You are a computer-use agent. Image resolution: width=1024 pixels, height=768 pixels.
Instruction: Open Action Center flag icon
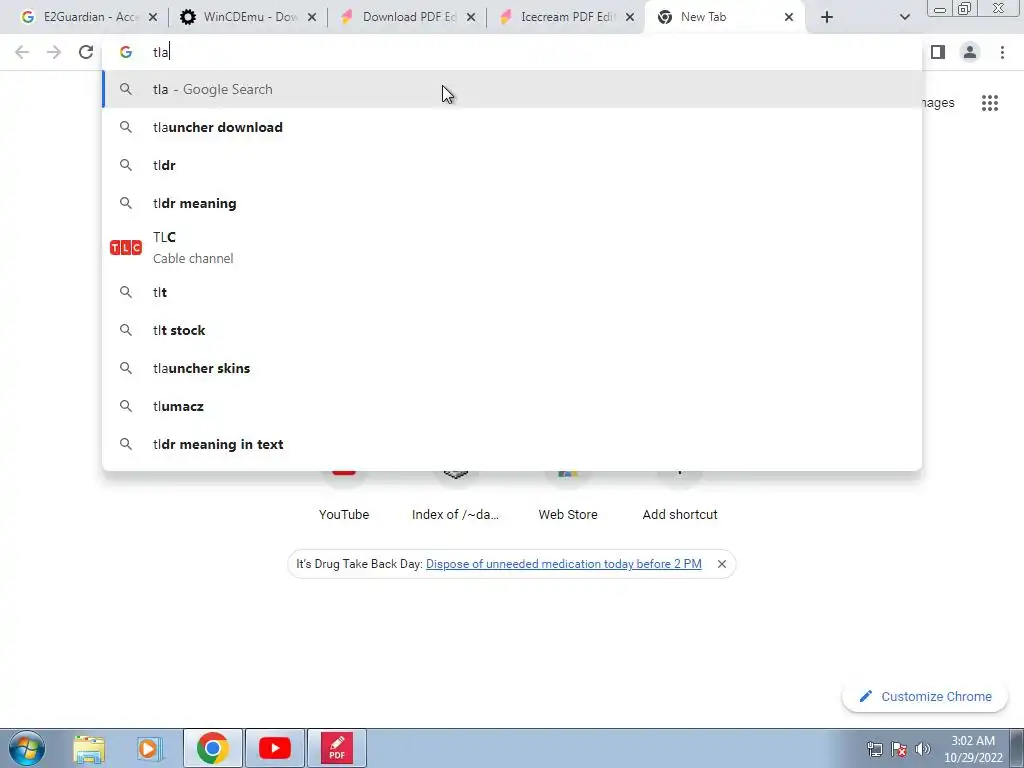[x=899, y=749]
